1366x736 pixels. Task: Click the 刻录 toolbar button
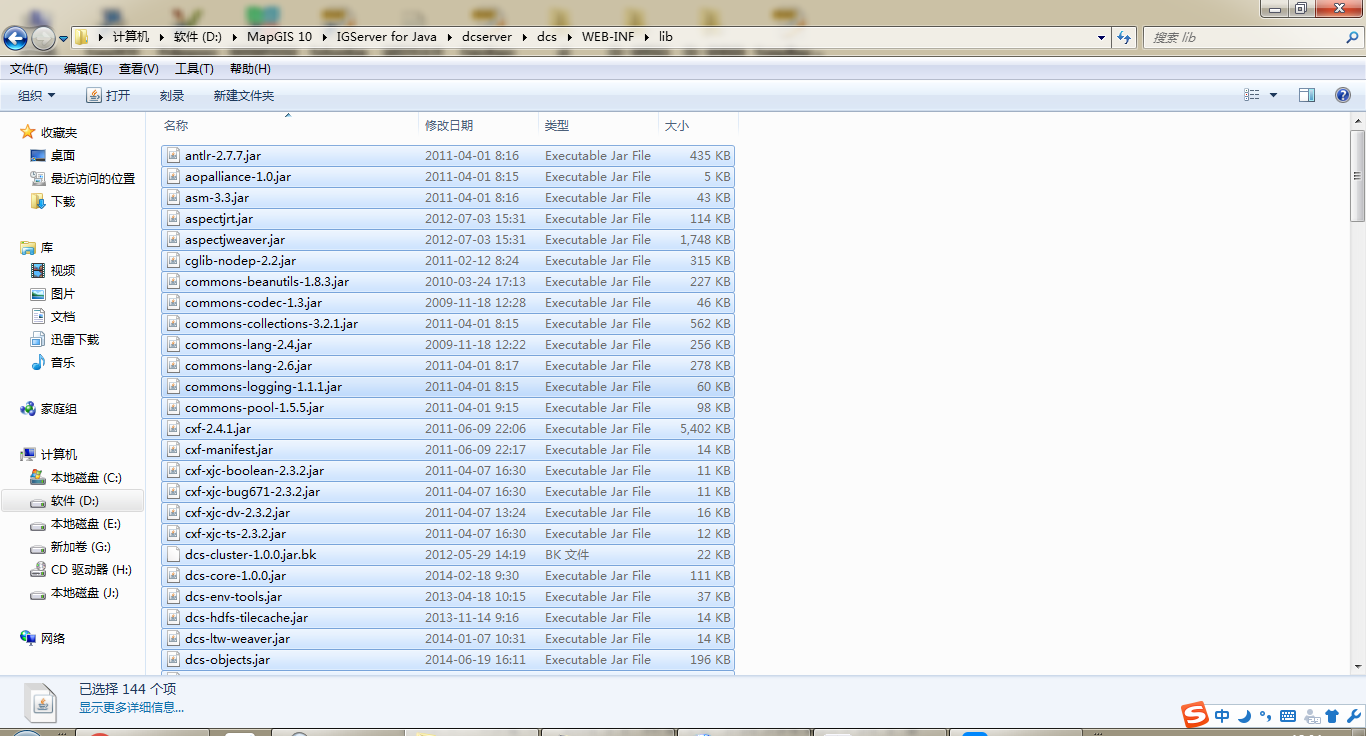click(172, 95)
